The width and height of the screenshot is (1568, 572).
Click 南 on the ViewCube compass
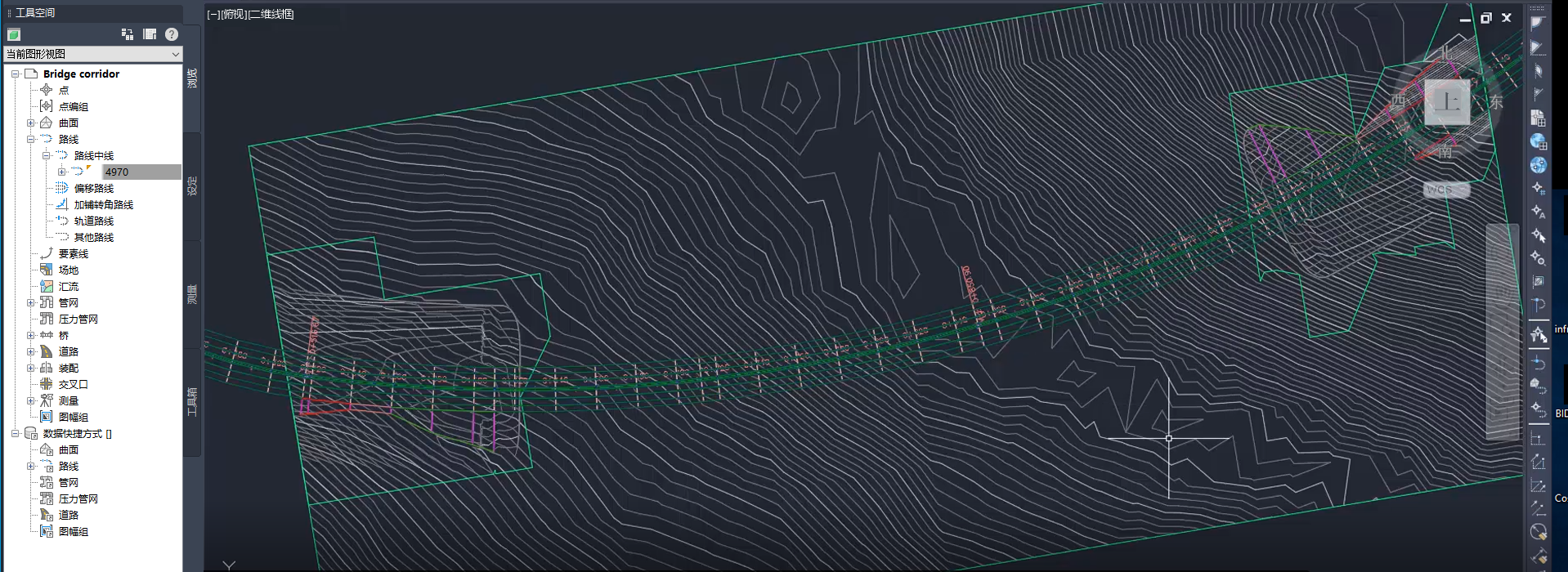click(1445, 152)
